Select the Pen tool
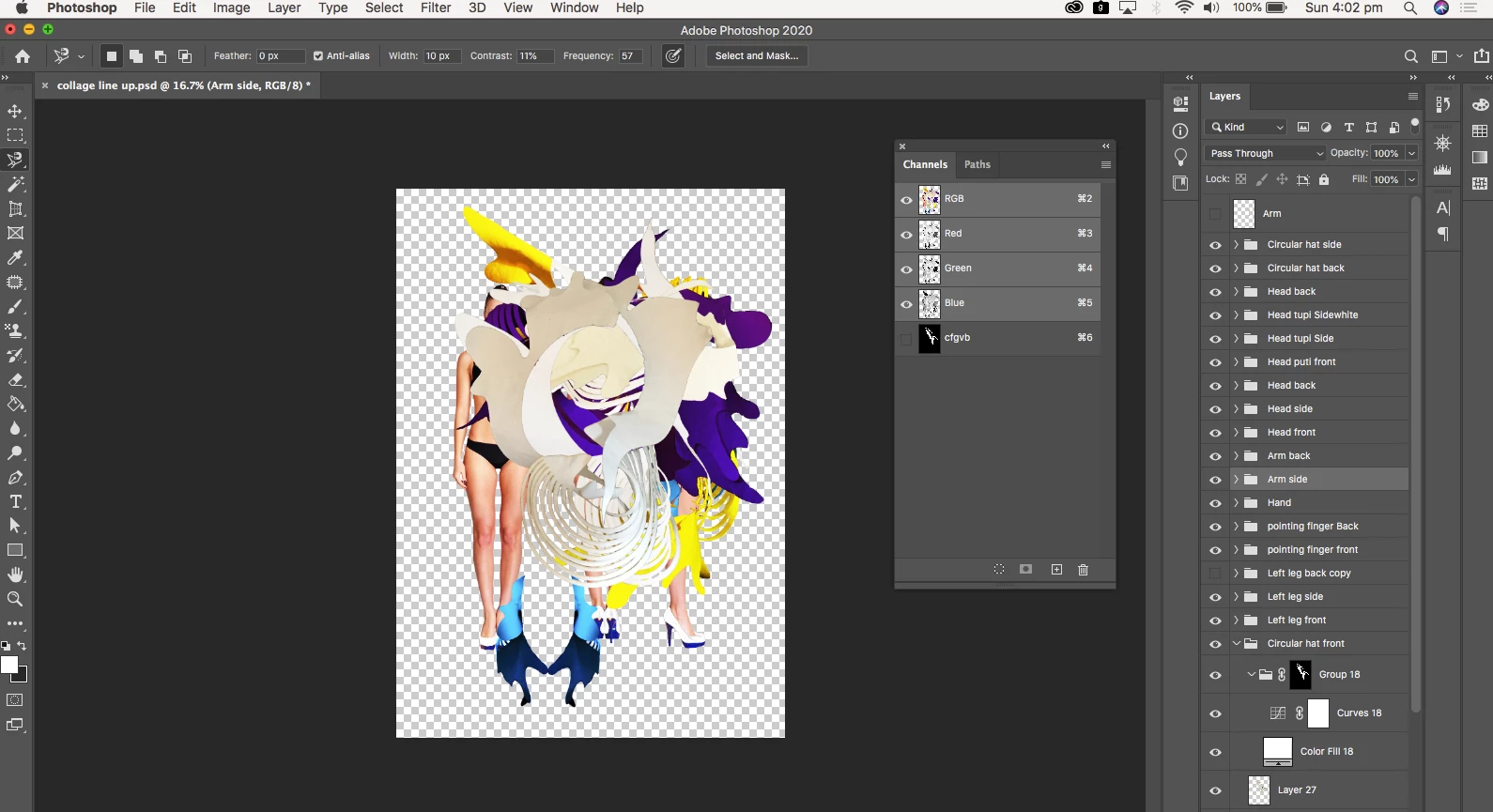 pyautogui.click(x=15, y=477)
